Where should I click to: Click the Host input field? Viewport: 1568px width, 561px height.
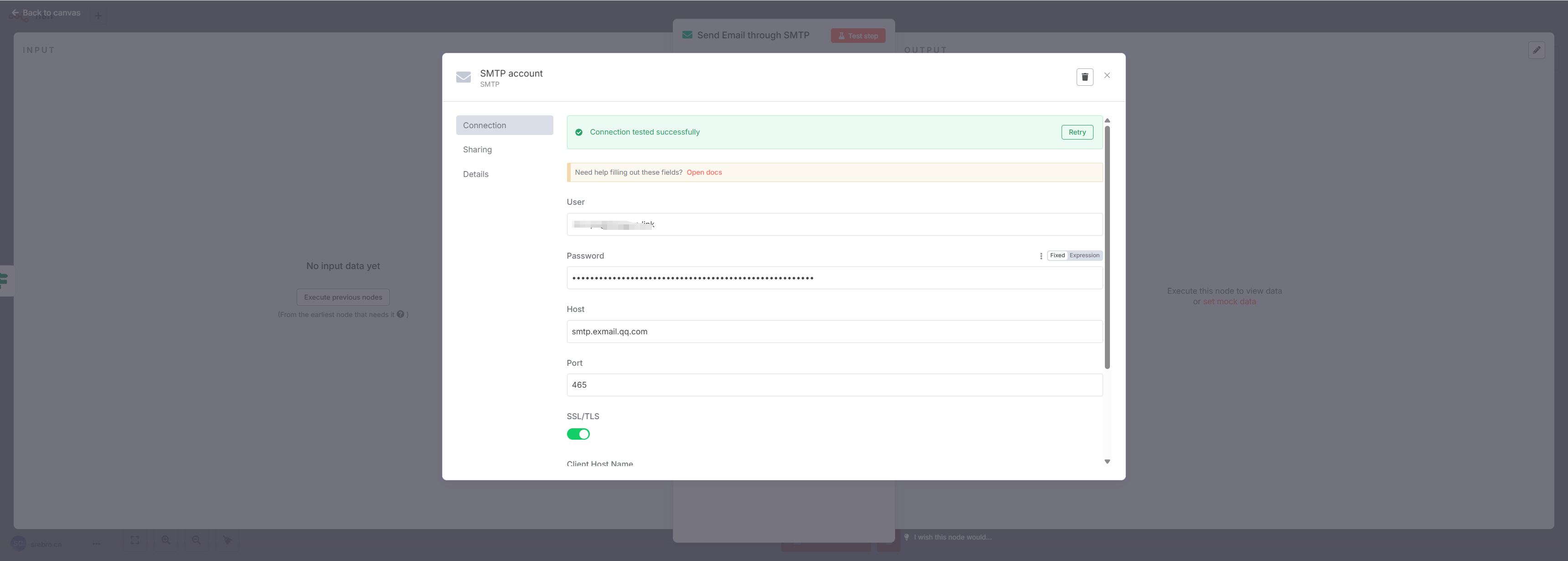click(x=834, y=332)
